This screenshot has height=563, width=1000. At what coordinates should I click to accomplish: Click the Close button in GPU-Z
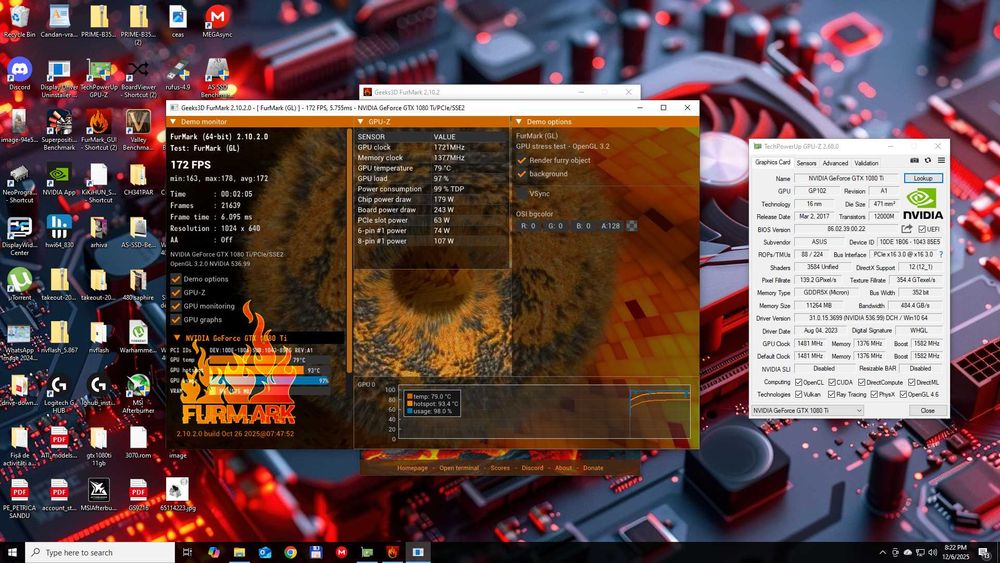coord(927,411)
